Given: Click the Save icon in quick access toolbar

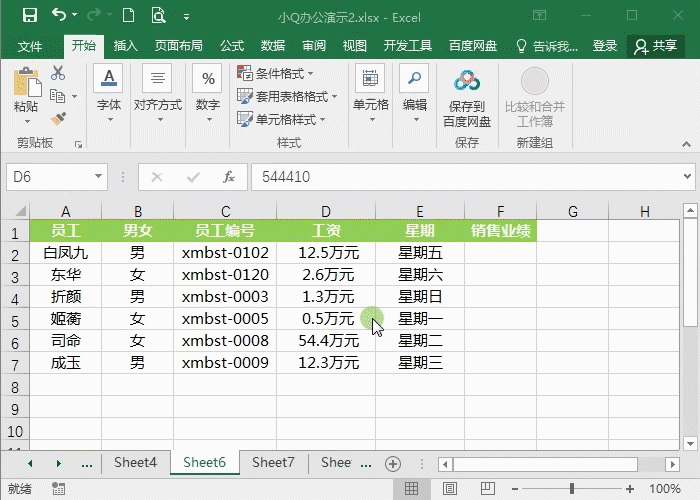Looking at the screenshot, I should 30,16.
